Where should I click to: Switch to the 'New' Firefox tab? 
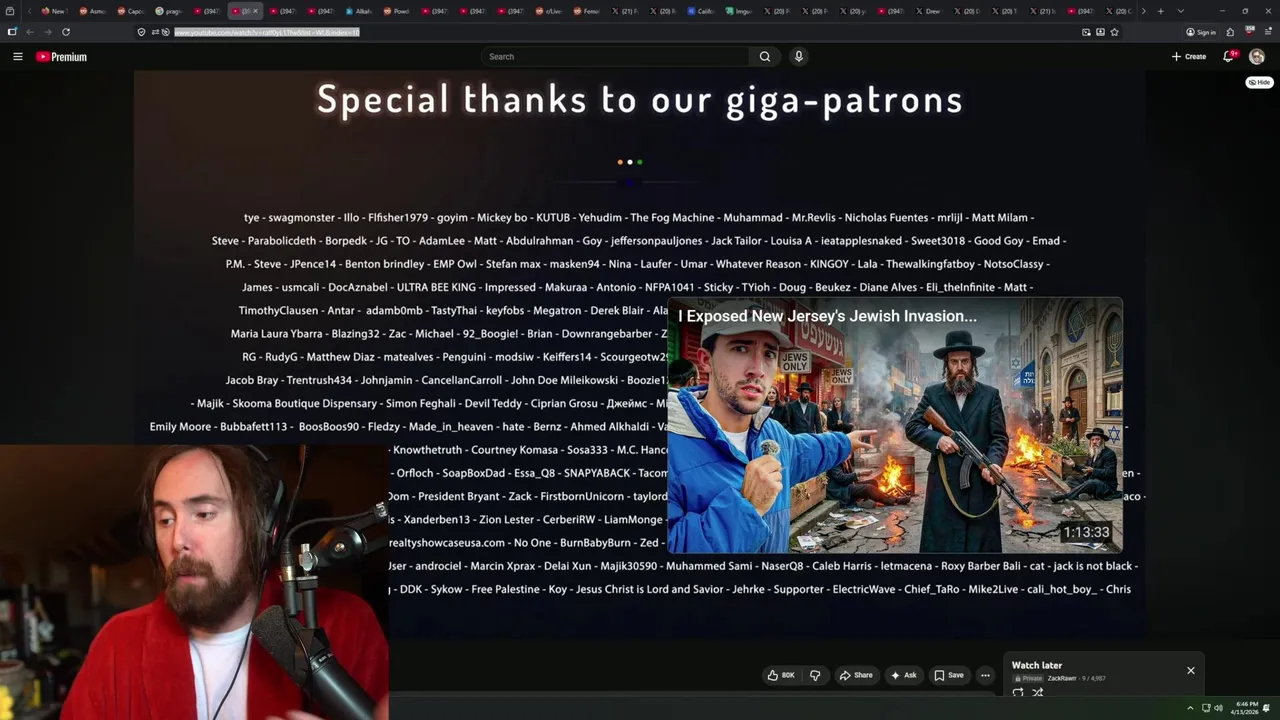(x=53, y=11)
